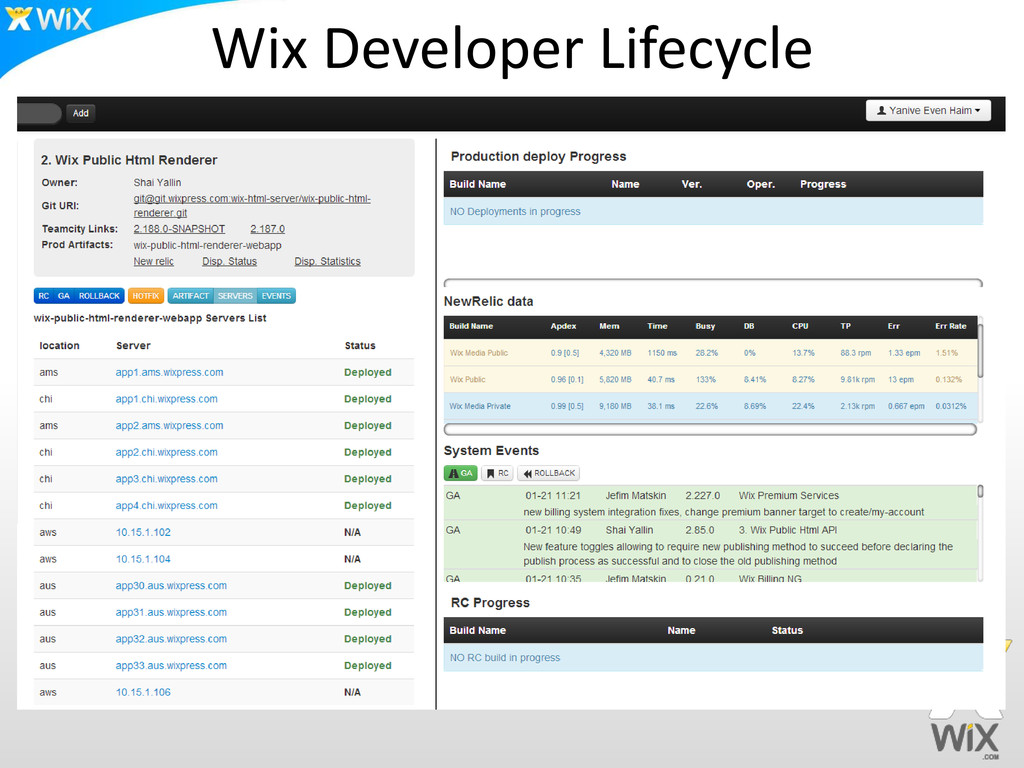Click the Add button in top bar
The image size is (1024, 768).
click(80, 113)
